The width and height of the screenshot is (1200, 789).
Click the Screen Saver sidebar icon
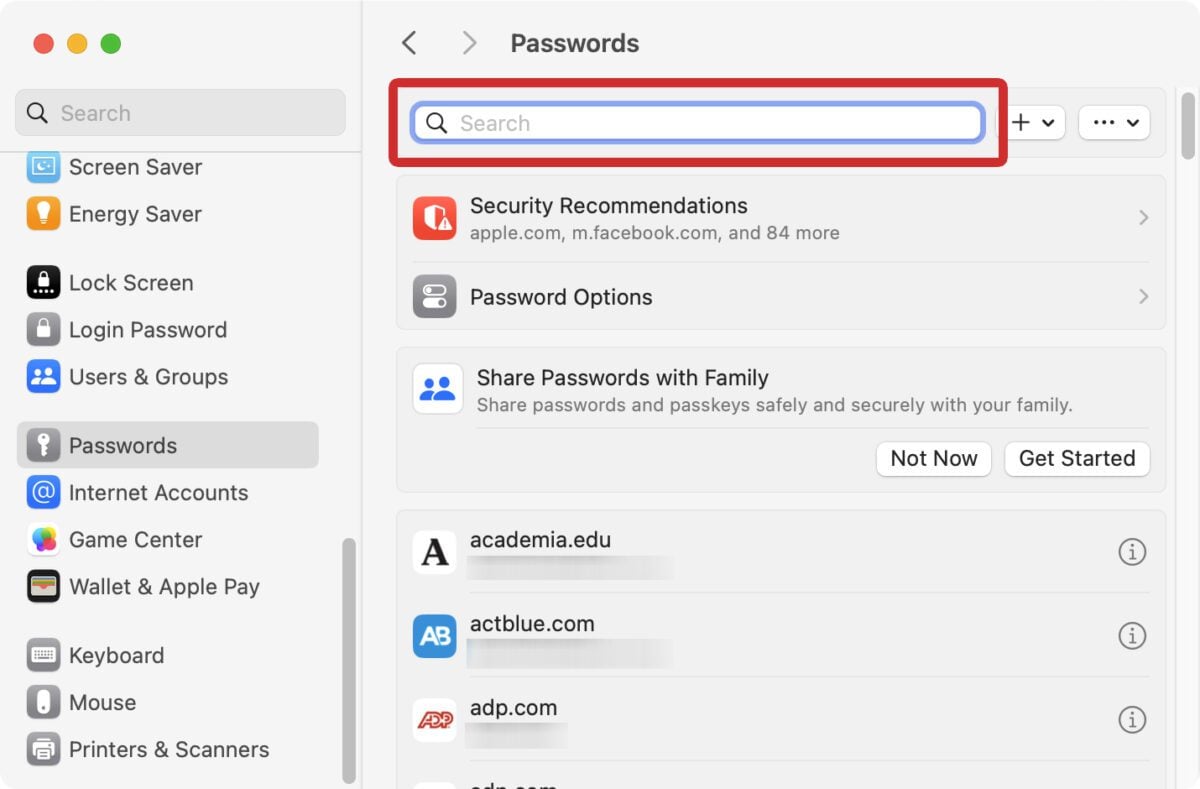42,166
